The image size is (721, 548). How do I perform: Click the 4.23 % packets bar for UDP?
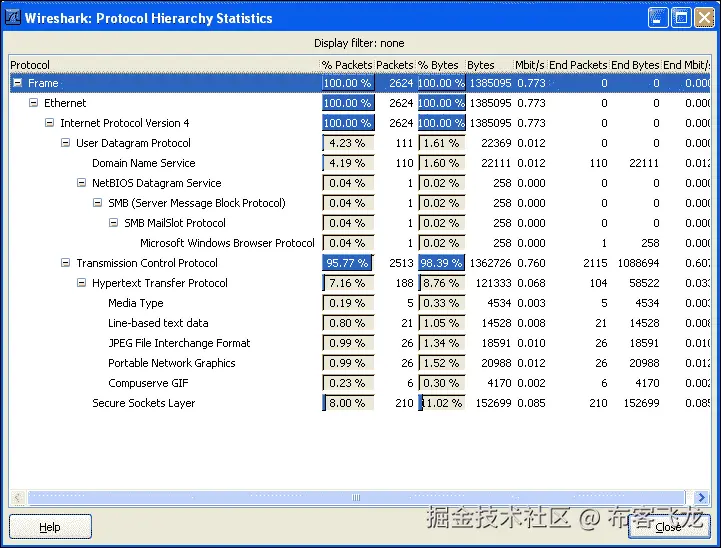pos(348,143)
